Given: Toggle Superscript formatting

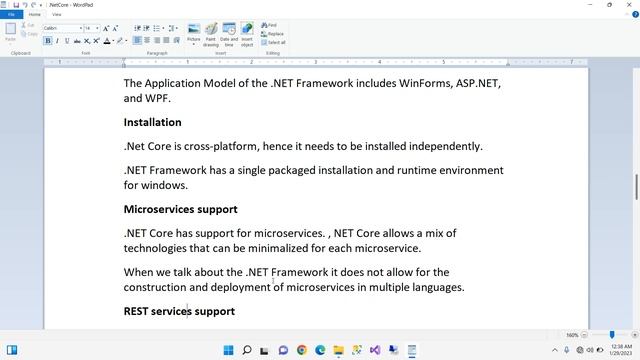Looking at the screenshot, I should pos(96,41).
